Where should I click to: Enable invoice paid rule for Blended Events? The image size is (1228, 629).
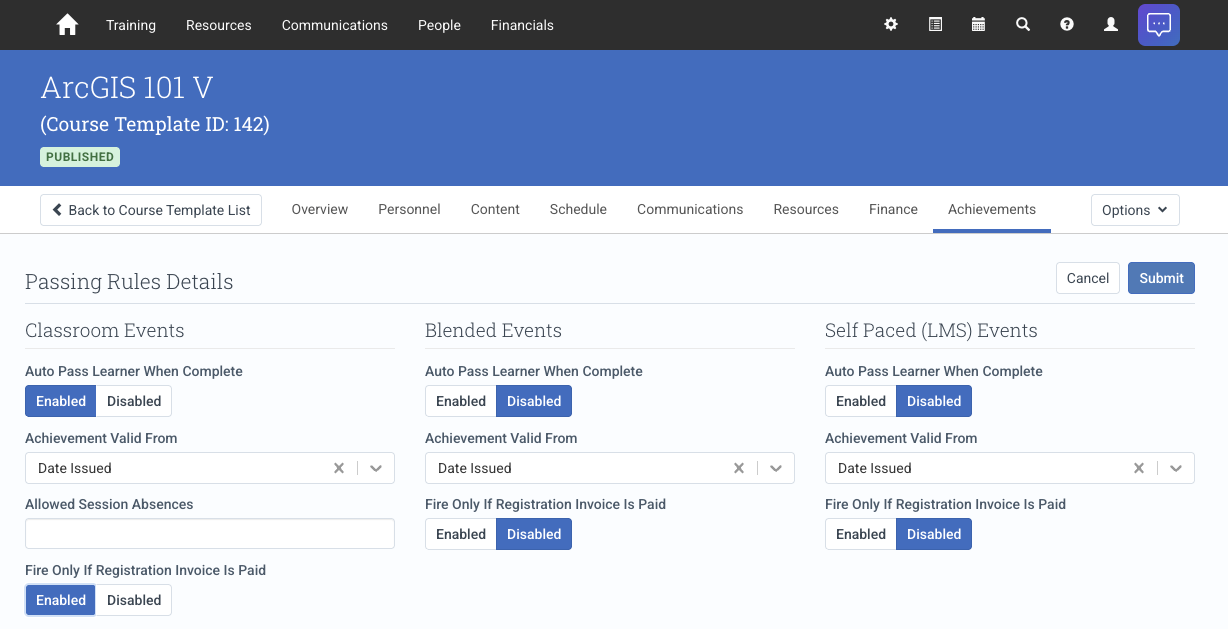click(461, 534)
